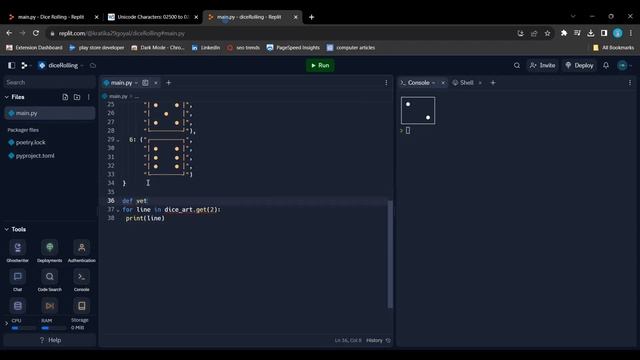Click the RAM usage bar
Screen dimensions: 640x360
coord(53,328)
